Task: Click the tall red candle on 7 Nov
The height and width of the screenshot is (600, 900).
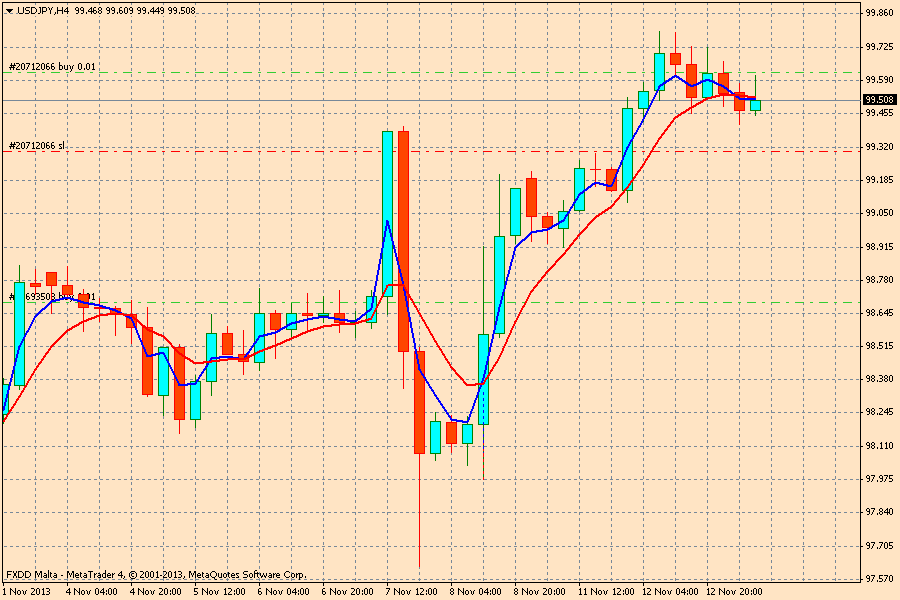Action: point(403,240)
